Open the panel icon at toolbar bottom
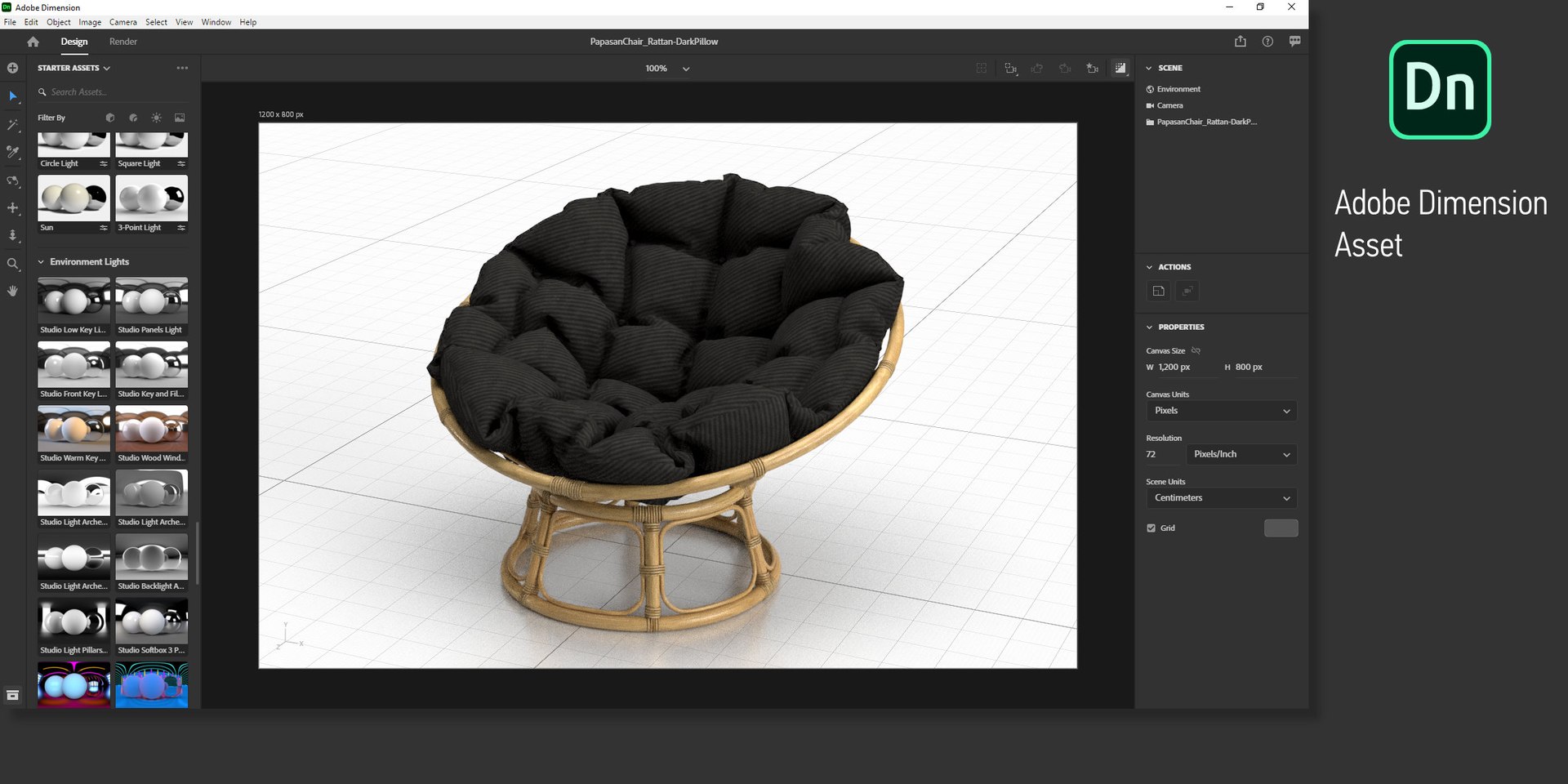 pos(12,695)
